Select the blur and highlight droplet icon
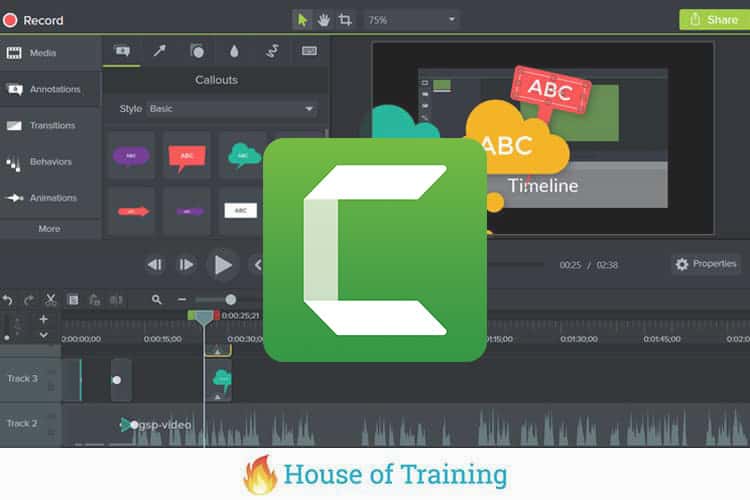The image size is (750, 500). pos(234,51)
